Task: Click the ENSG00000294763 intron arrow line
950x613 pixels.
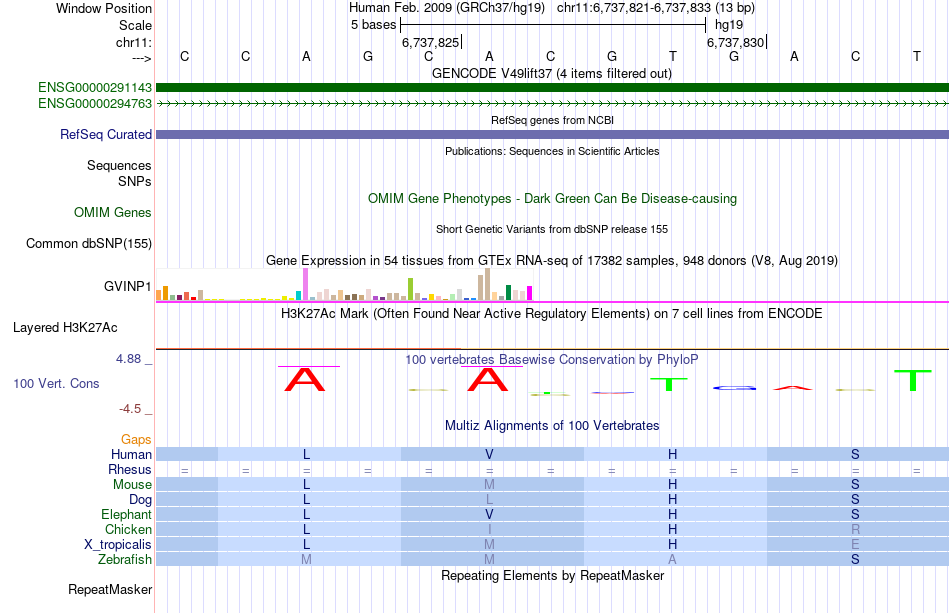Action: click(552, 104)
